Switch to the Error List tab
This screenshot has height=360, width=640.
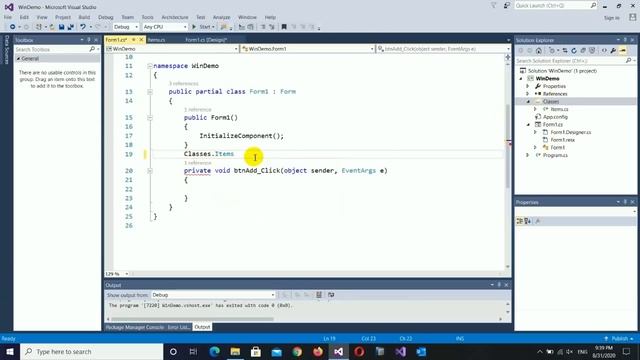(x=178, y=327)
